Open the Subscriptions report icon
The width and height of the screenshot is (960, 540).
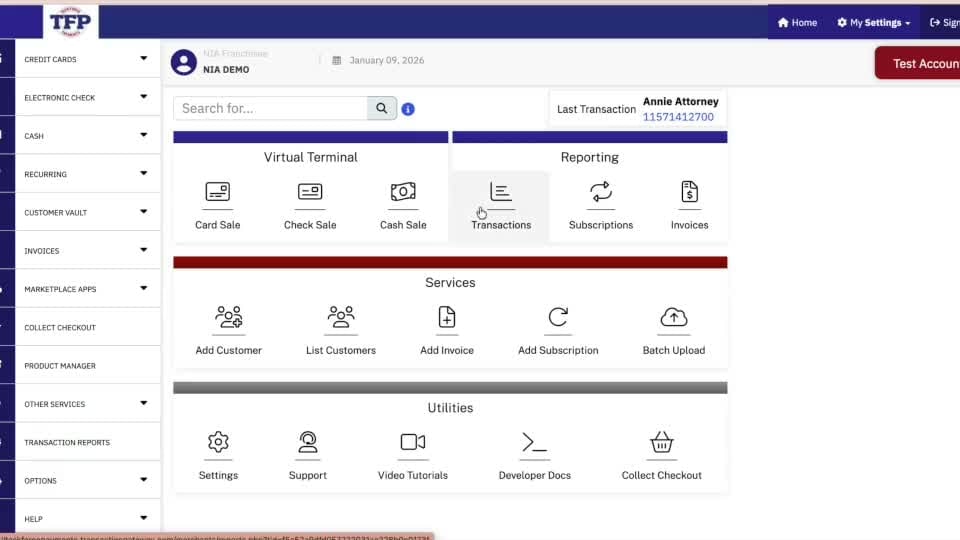[601, 192]
